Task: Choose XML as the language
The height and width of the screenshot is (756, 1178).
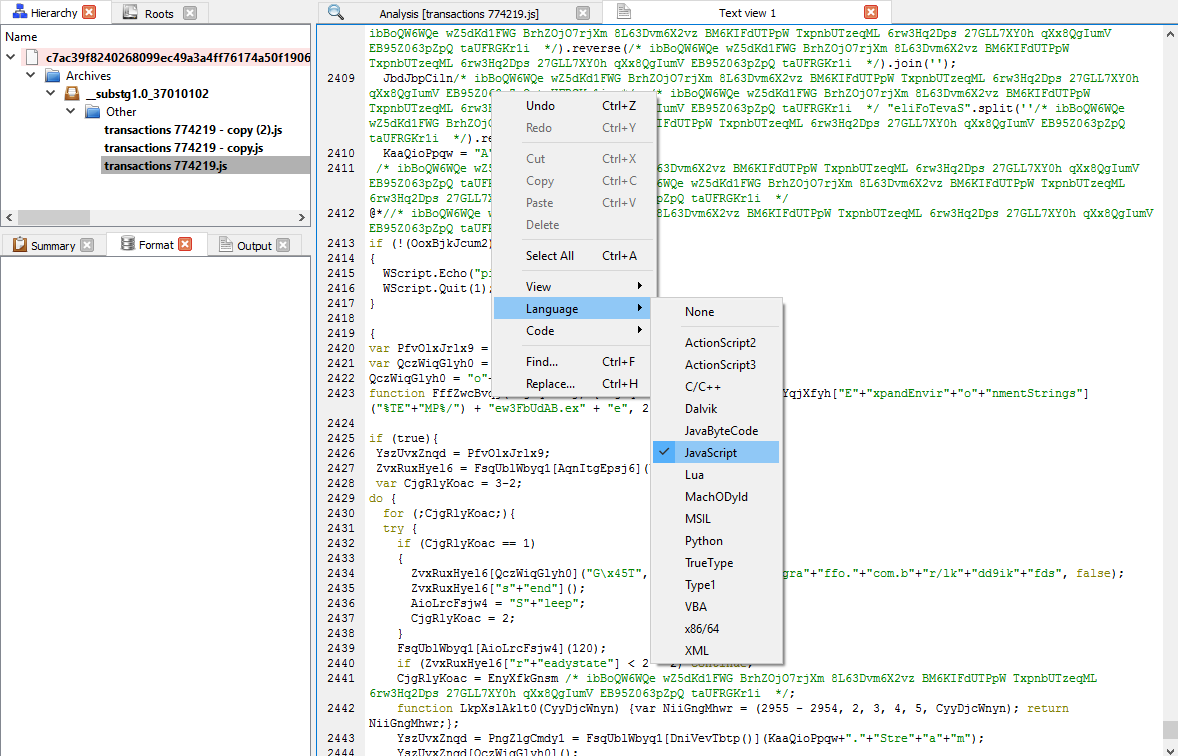Action: [x=716, y=650]
